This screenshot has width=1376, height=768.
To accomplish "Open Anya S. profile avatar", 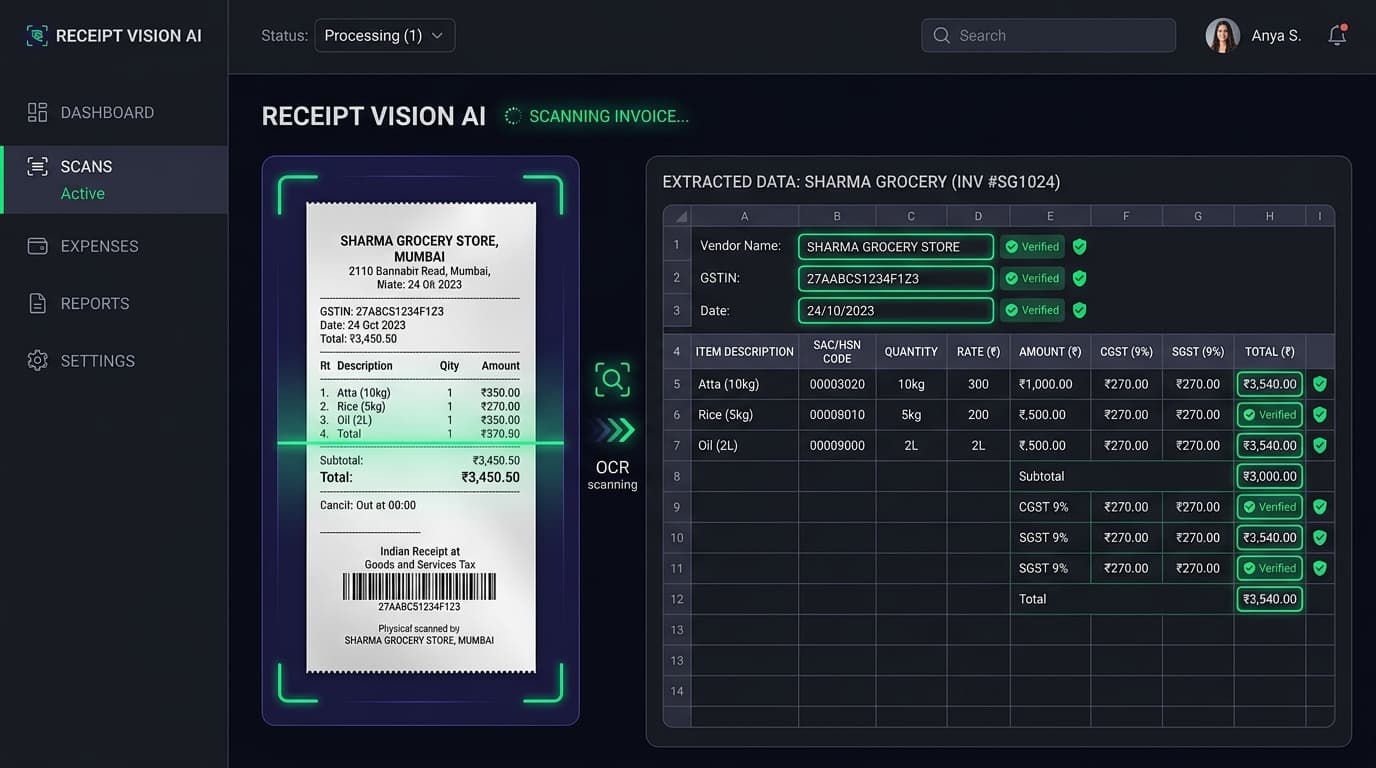I will click(1222, 35).
